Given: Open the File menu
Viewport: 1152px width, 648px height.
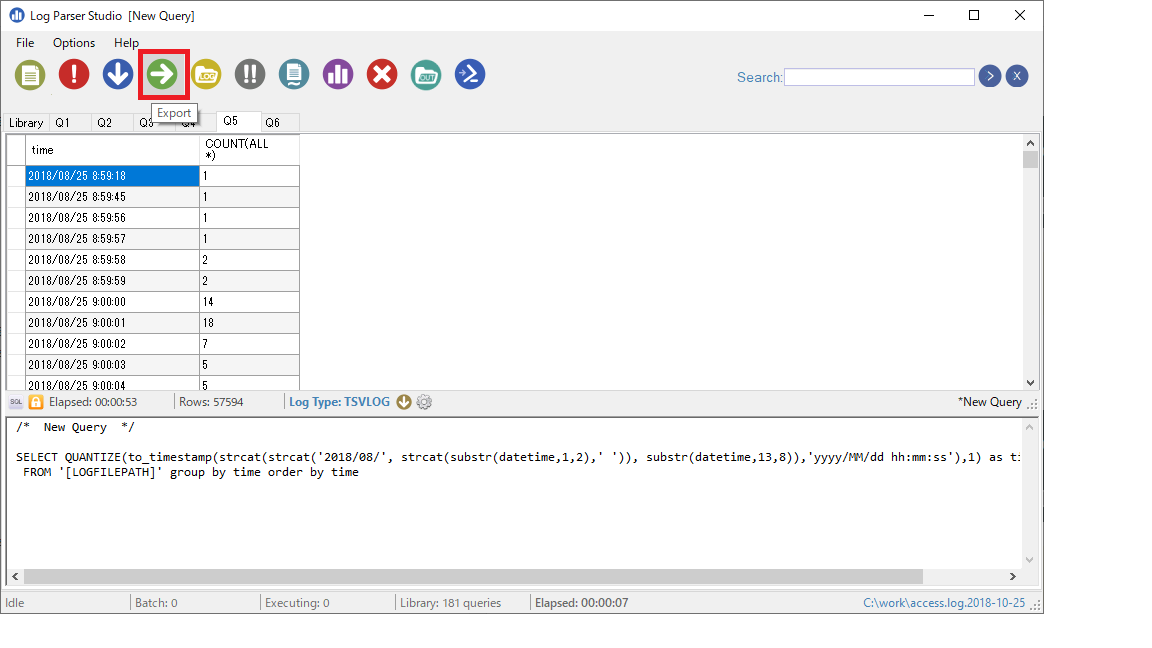Looking at the screenshot, I should coord(25,43).
